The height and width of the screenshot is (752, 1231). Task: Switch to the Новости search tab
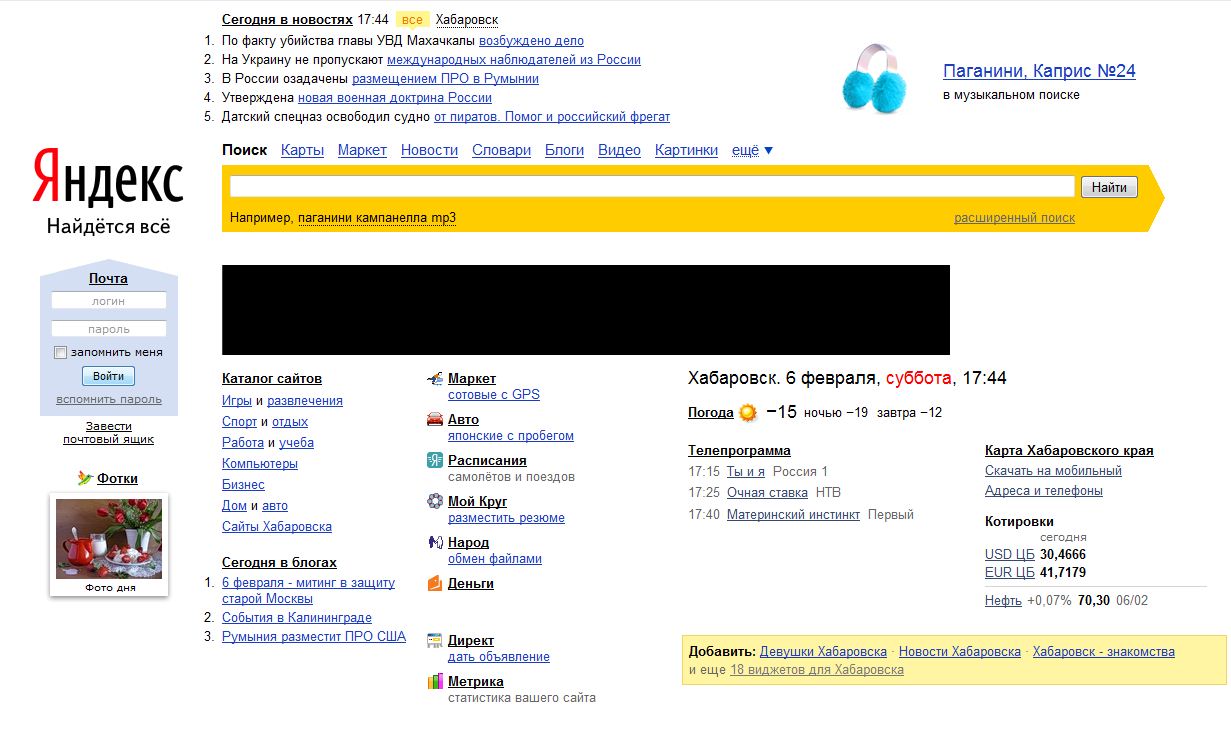(x=429, y=150)
